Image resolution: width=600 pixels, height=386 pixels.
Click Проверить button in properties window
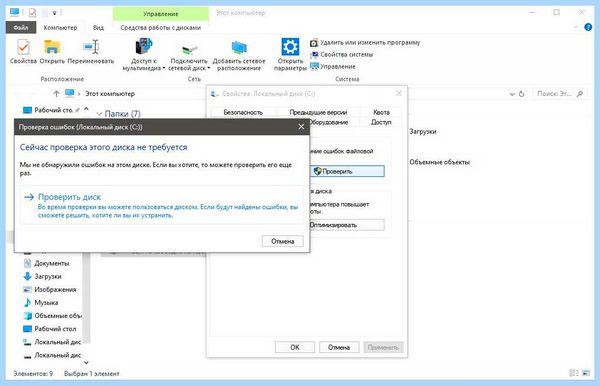(x=347, y=171)
